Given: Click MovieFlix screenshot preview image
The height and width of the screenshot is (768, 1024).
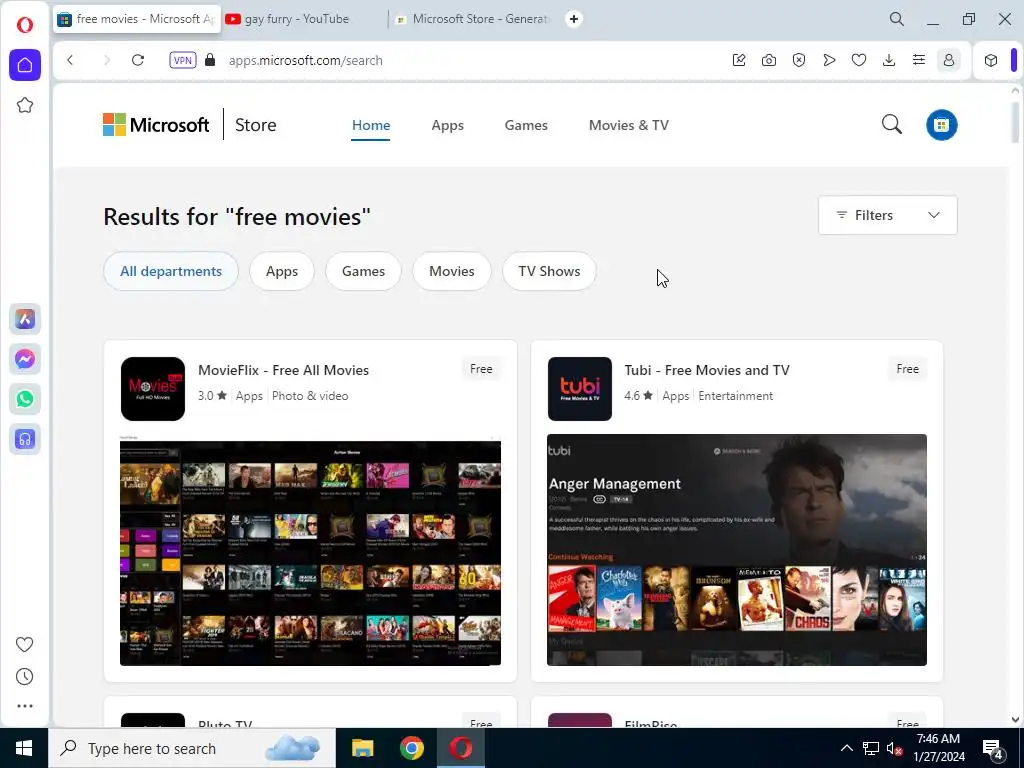Looking at the screenshot, I should tap(310, 551).
